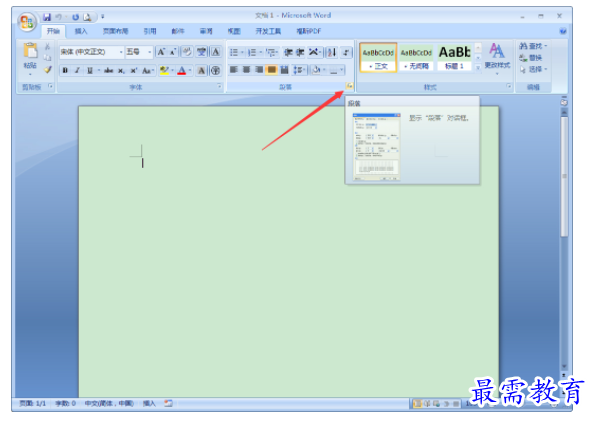Toggle Bold formatting

click(x=65, y=70)
